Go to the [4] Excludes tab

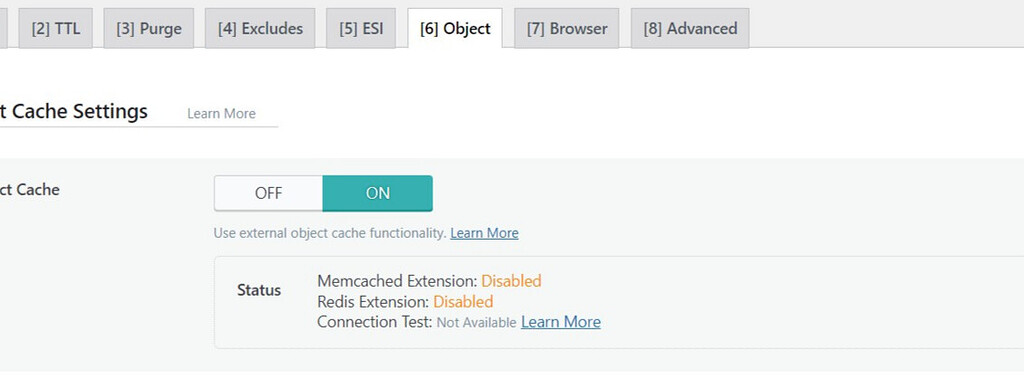[x=260, y=29]
